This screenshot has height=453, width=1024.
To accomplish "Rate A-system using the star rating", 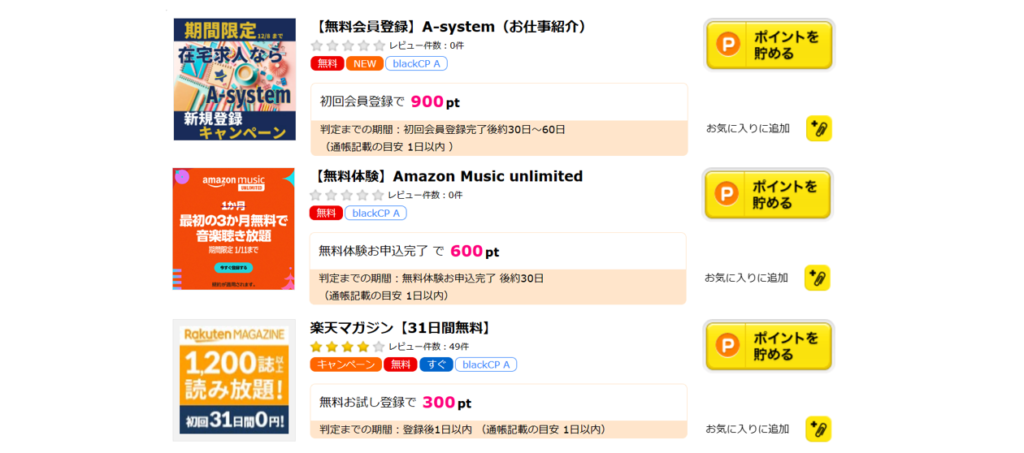I will tap(348, 46).
